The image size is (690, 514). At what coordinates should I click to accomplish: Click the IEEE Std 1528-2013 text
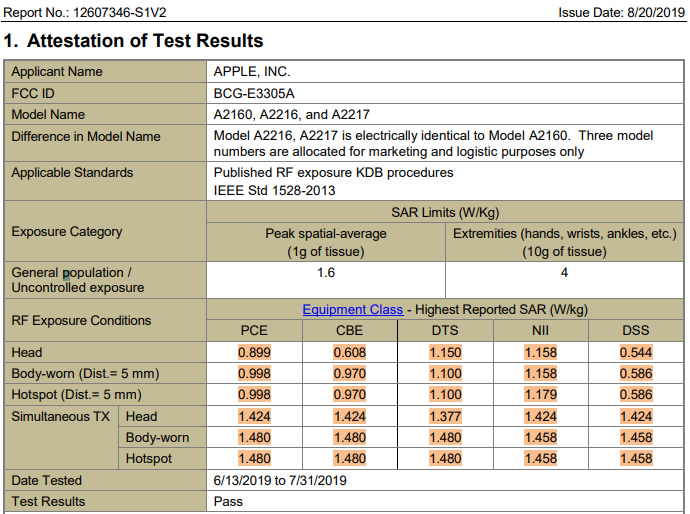[x=274, y=190]
